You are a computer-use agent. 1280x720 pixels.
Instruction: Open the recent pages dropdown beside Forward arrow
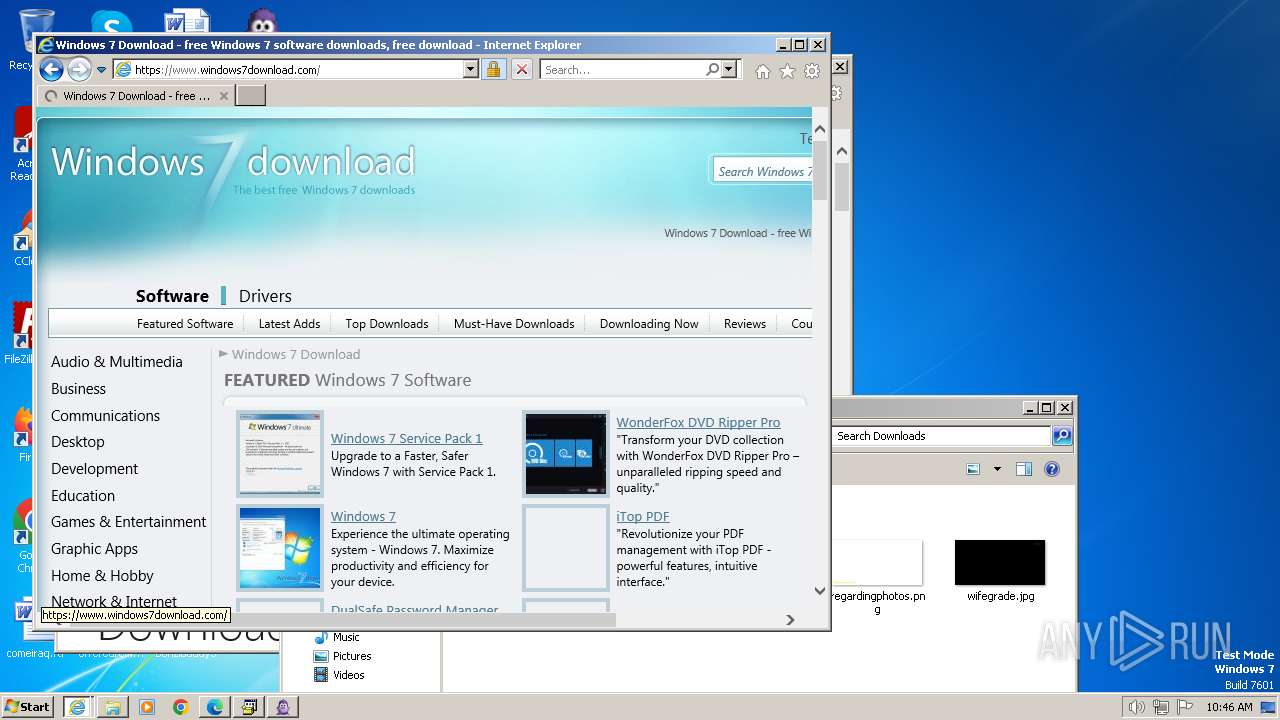(101, 70)
